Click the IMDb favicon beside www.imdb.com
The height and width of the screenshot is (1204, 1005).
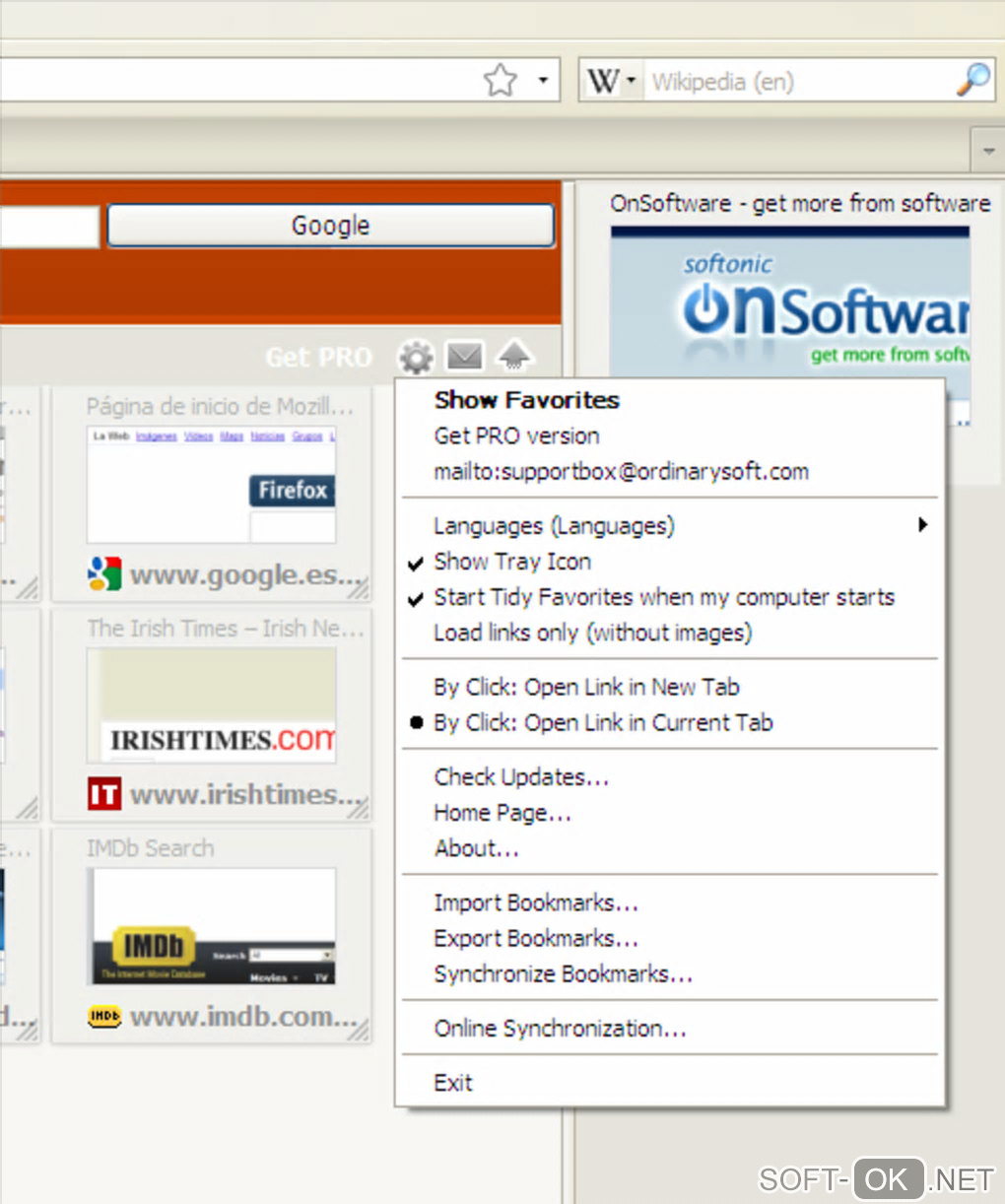[x=103, y=1016]
